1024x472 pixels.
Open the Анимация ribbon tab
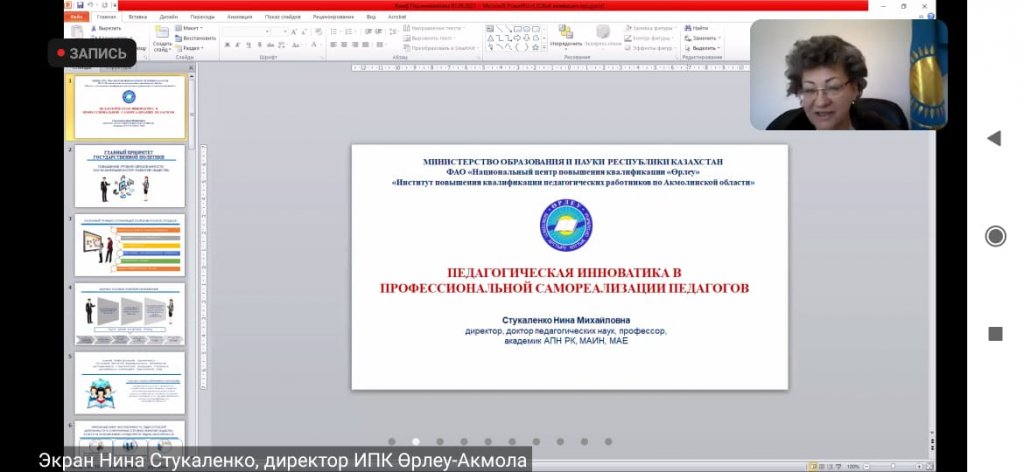click(240, 16)
